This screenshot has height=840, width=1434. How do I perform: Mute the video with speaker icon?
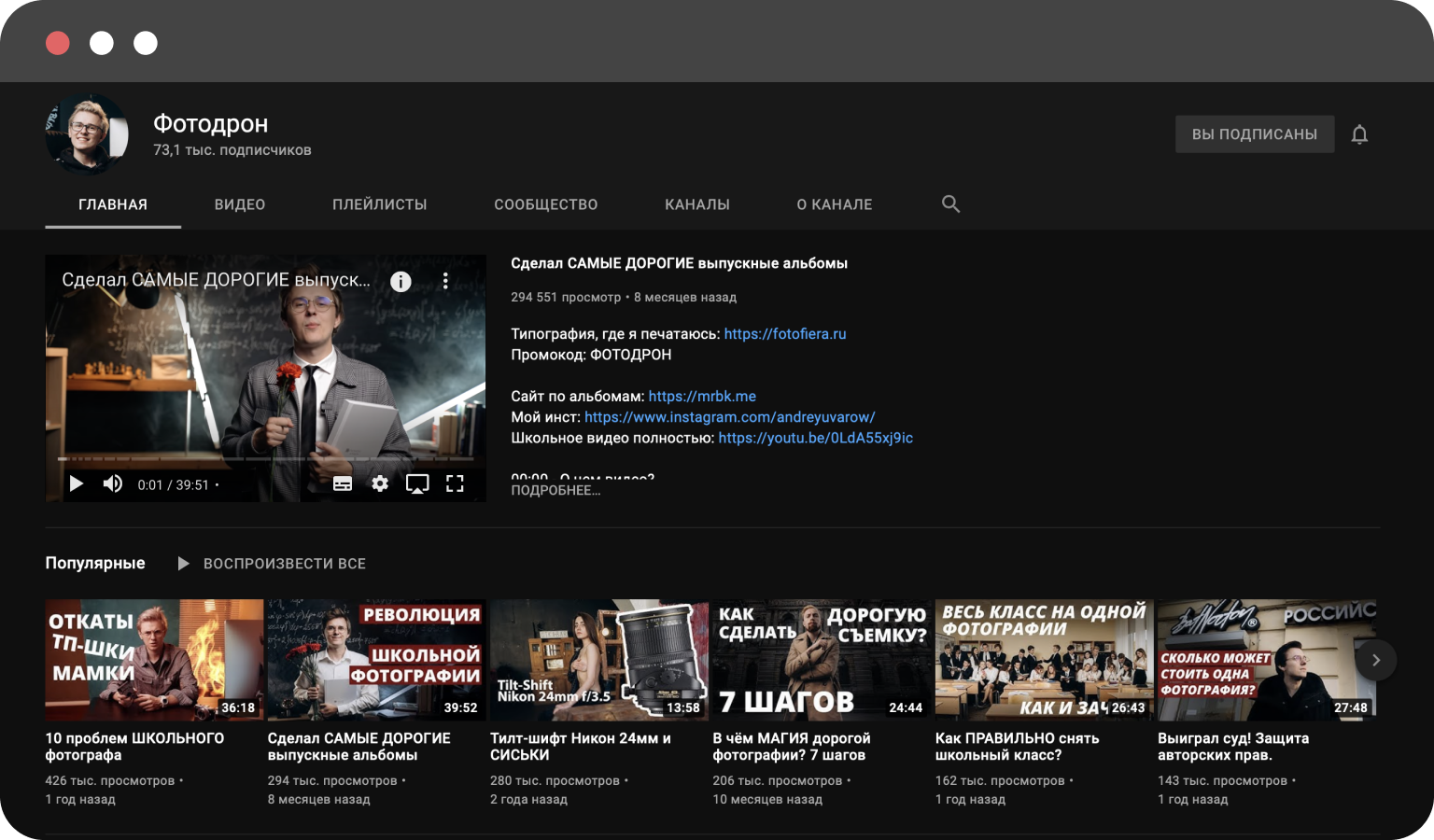click(x=113, y=483)
